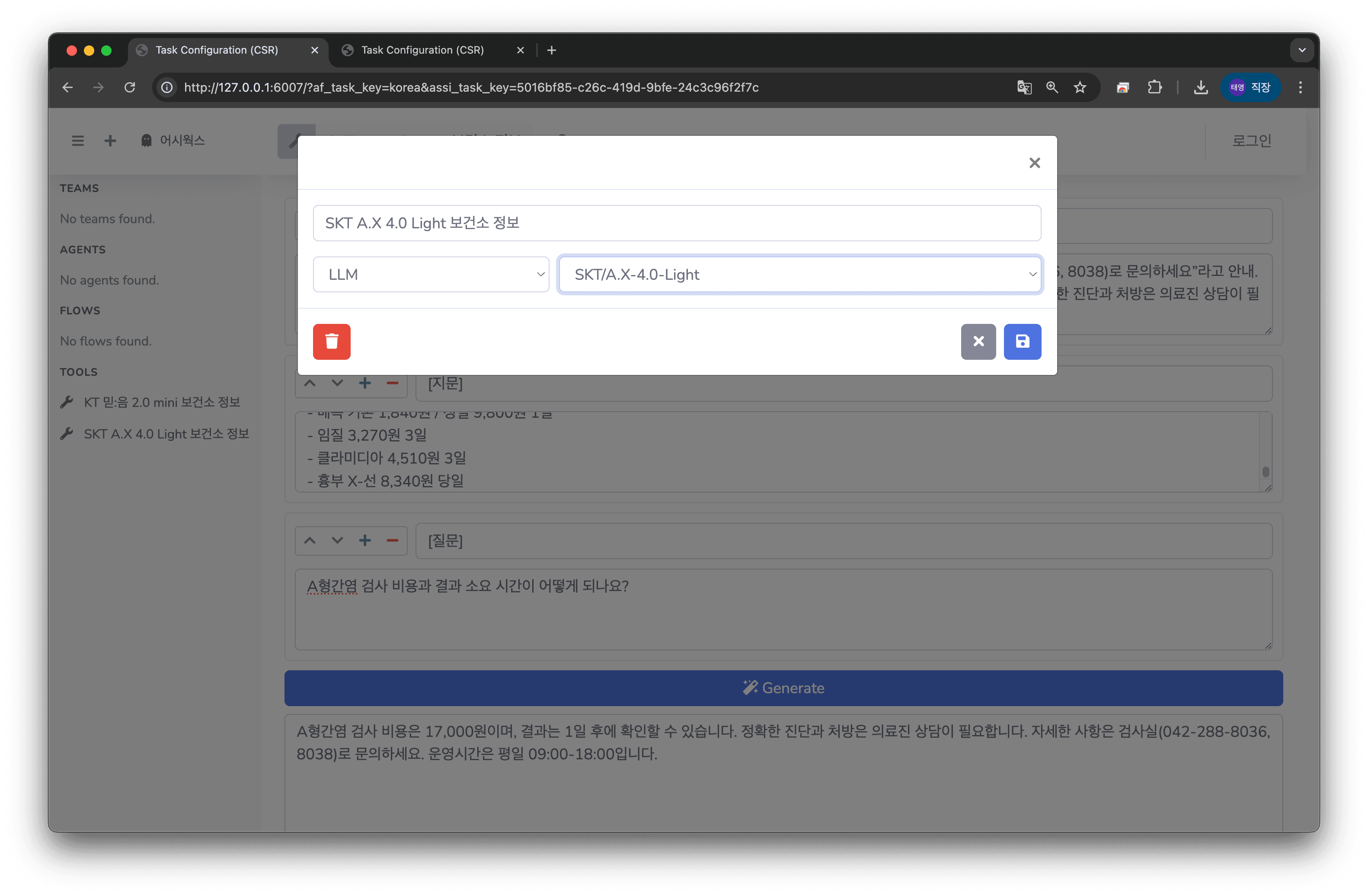1368x896 pixels.
Task: Open the 직장 profile button
Action: click(x=1250, y=87)
